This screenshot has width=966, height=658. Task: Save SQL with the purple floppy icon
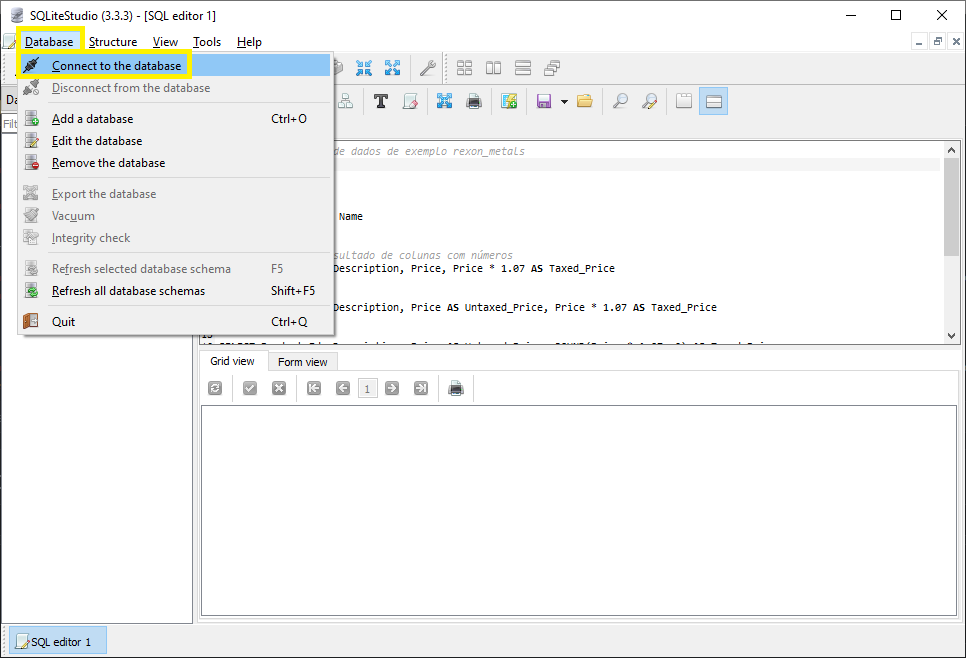pos(543,101)
